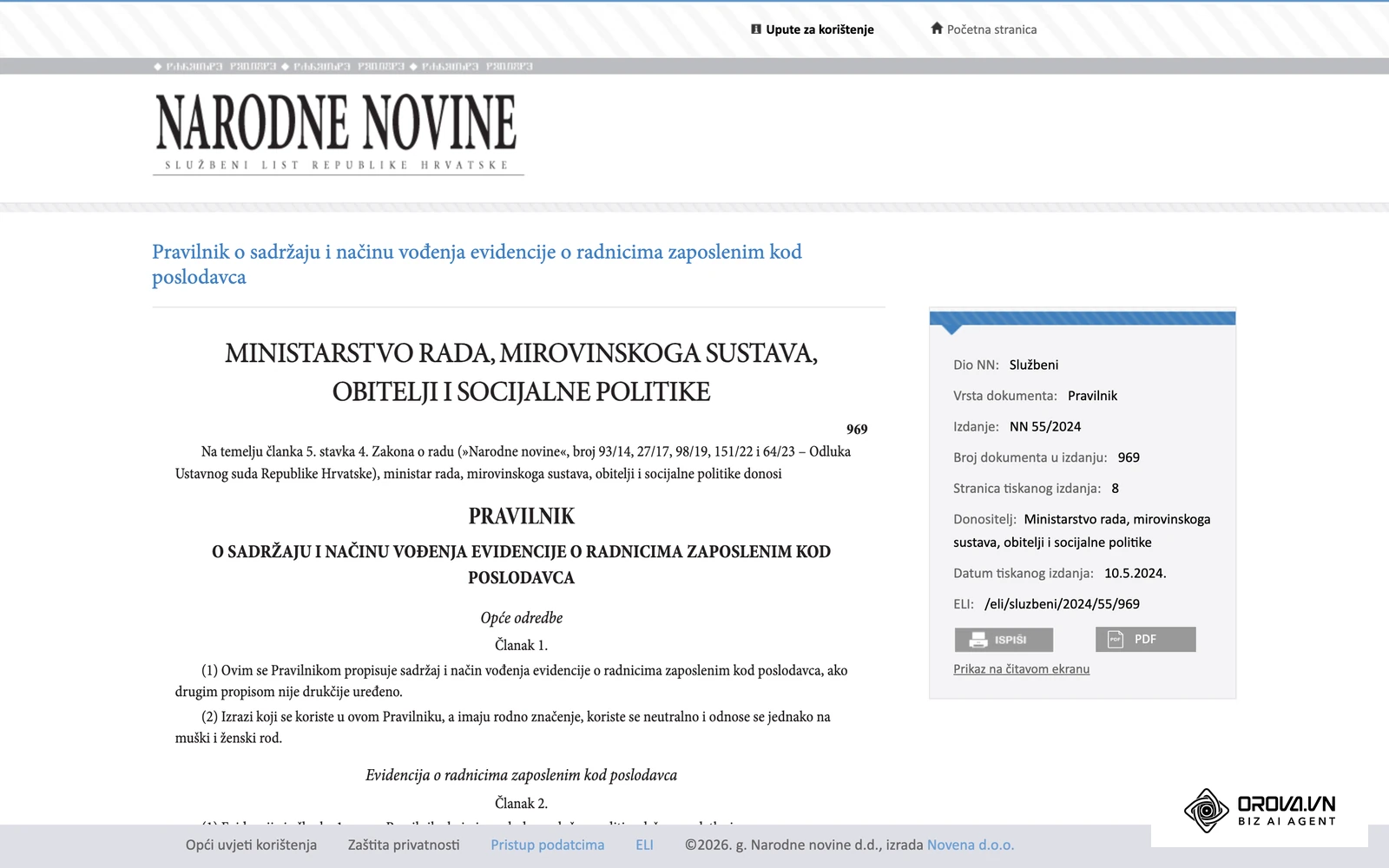Open Zaštita privatnosti footer link
1389x868 pixels.
pyautogui.click(x=404, y=845)
